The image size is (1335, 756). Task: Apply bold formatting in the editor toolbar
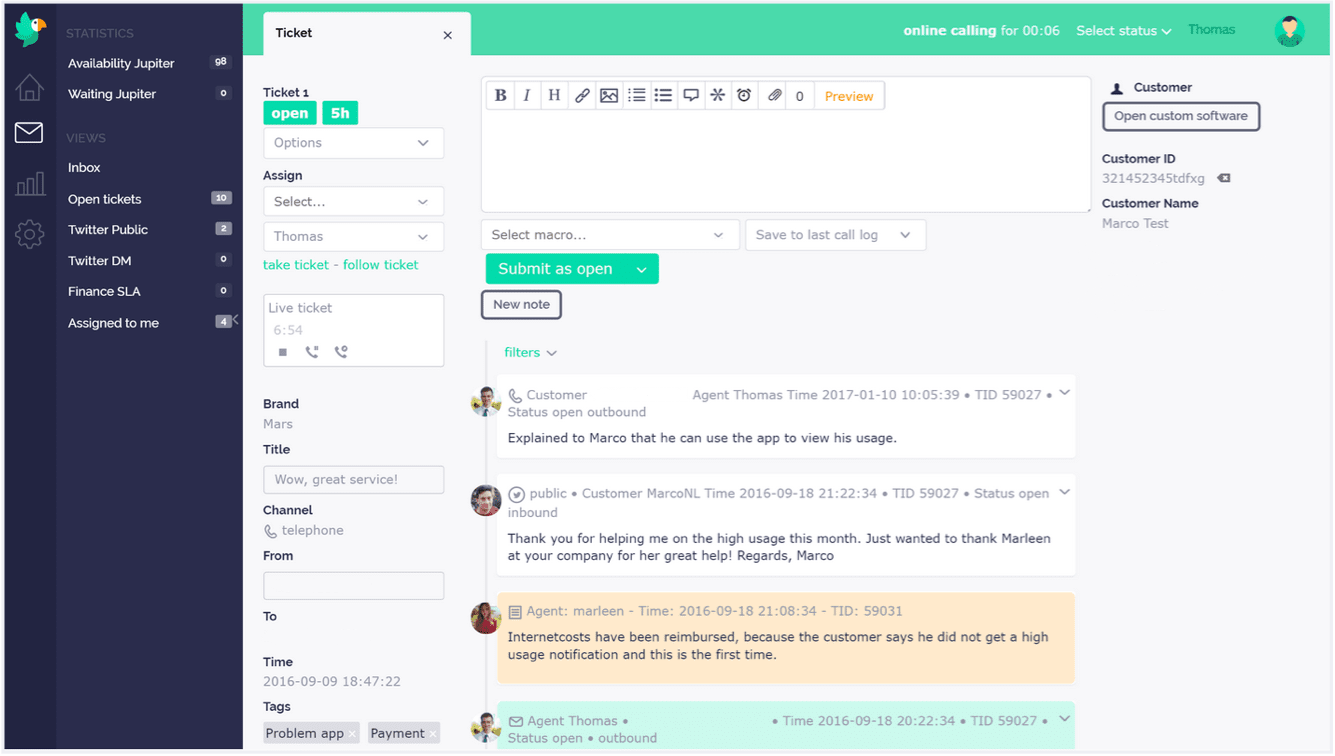tap(500, 95)
